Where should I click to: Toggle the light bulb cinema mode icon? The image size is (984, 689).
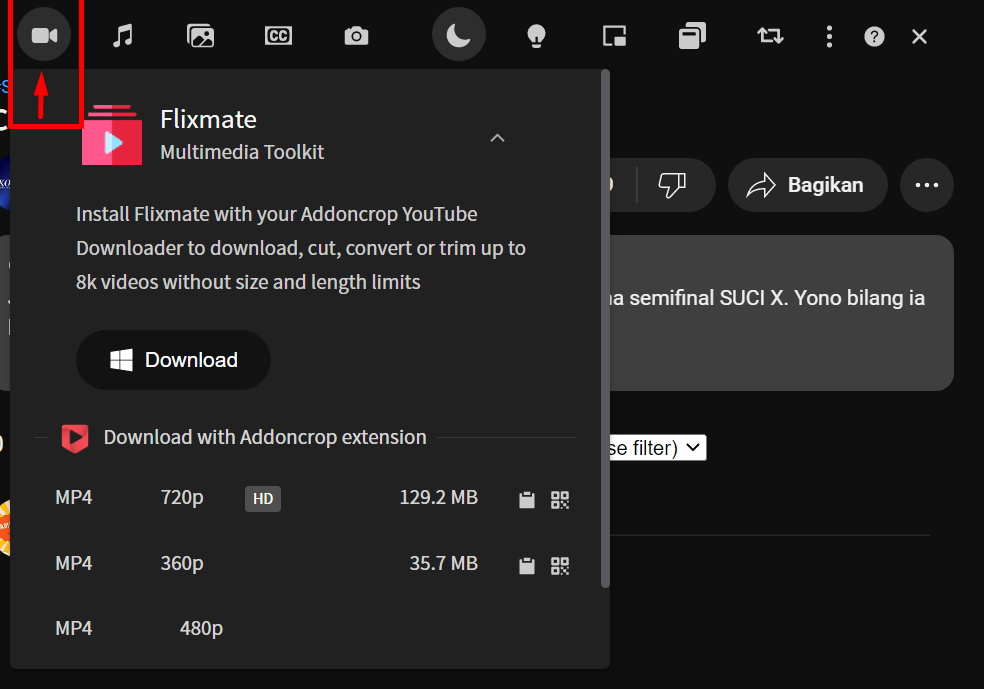[x=537, y=36]
